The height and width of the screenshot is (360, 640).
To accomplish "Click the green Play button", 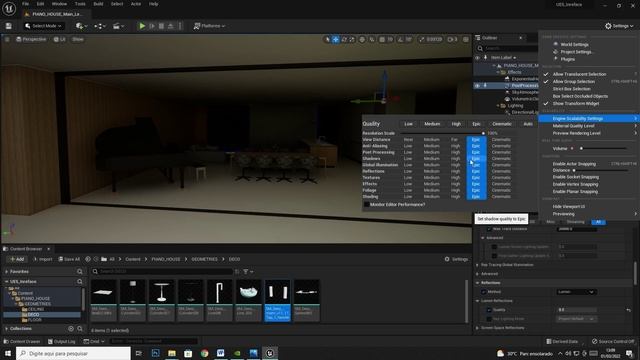I will pyautogui.click(x=142, y=26).
